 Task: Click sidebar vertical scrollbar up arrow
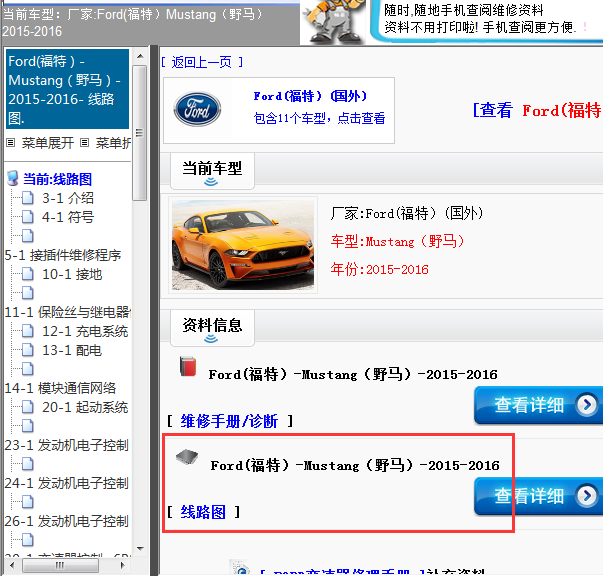[x=140, y=56]
